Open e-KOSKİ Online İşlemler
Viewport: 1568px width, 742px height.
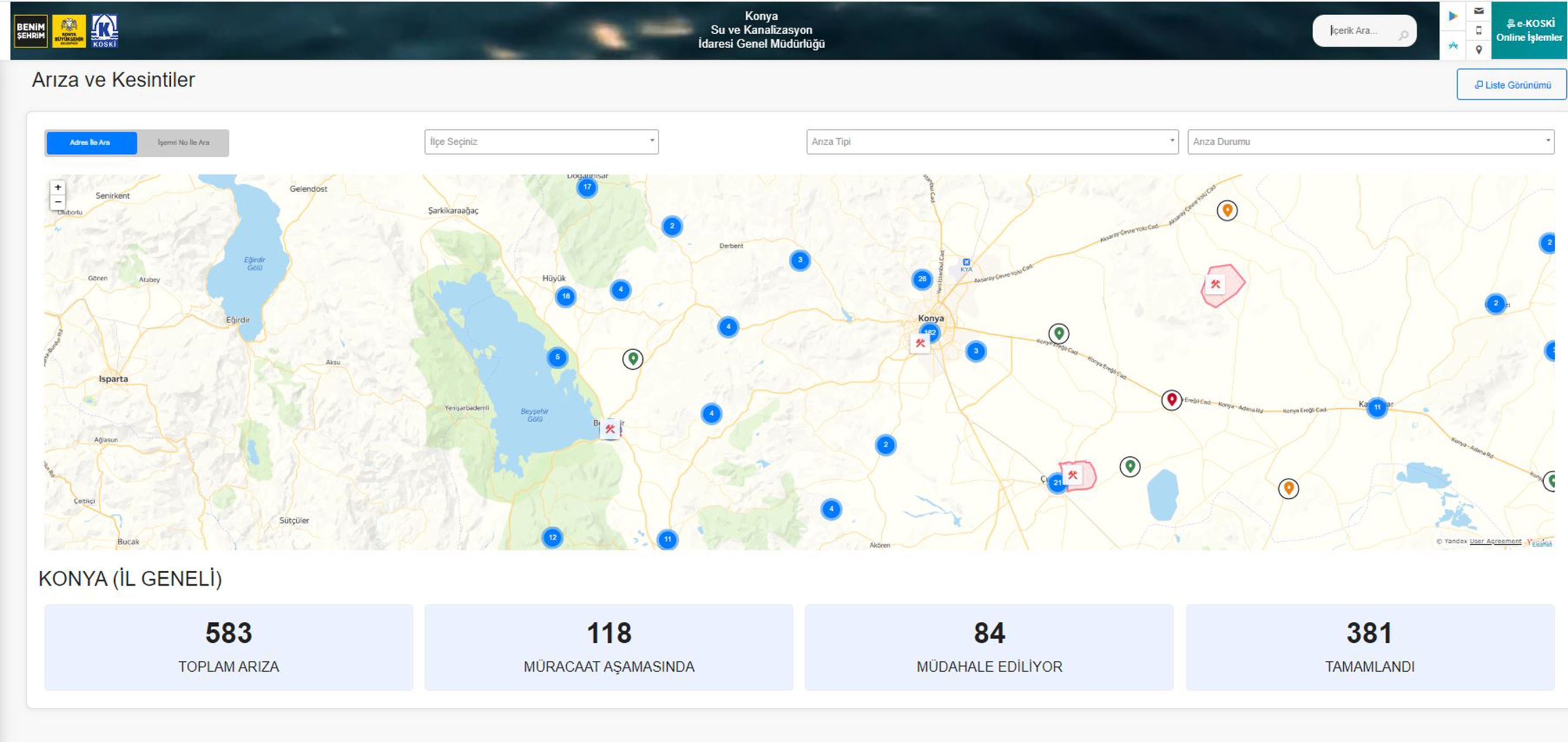pyautogui.click(x=1529, y=30)
